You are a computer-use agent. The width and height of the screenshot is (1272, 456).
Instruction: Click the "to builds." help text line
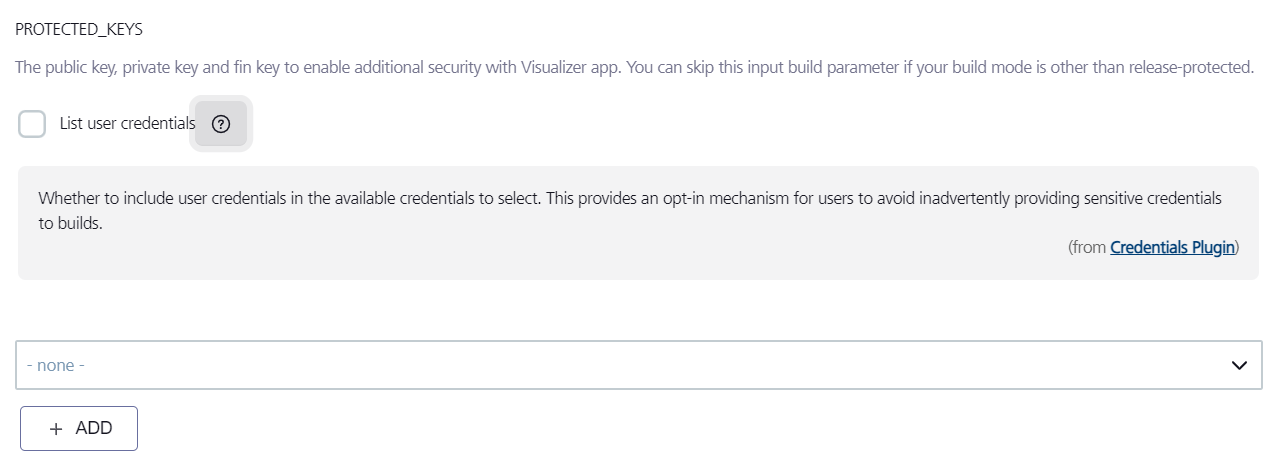(71, 224)
